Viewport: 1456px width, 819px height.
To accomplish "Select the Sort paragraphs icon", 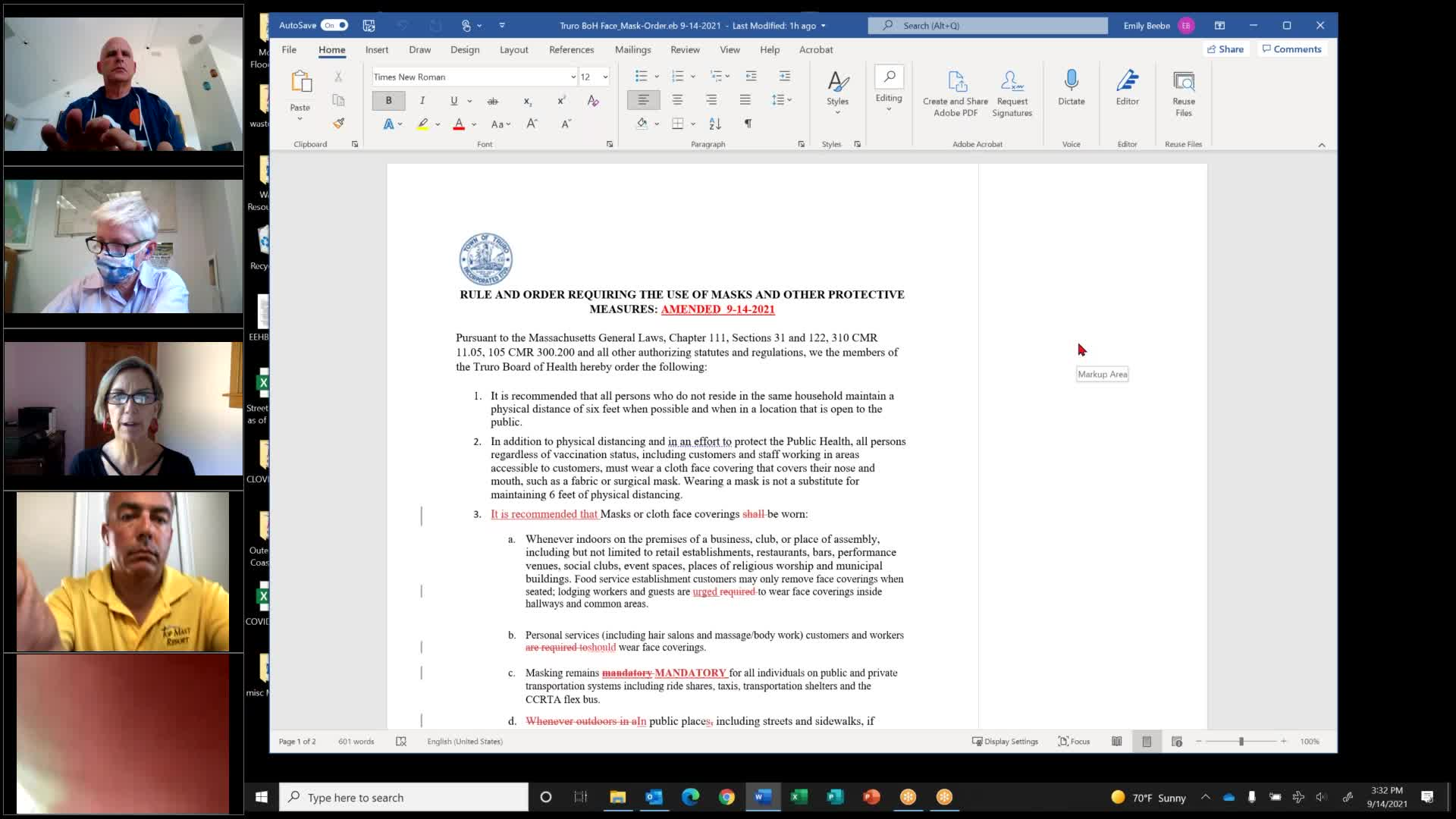I will point(714,124).
